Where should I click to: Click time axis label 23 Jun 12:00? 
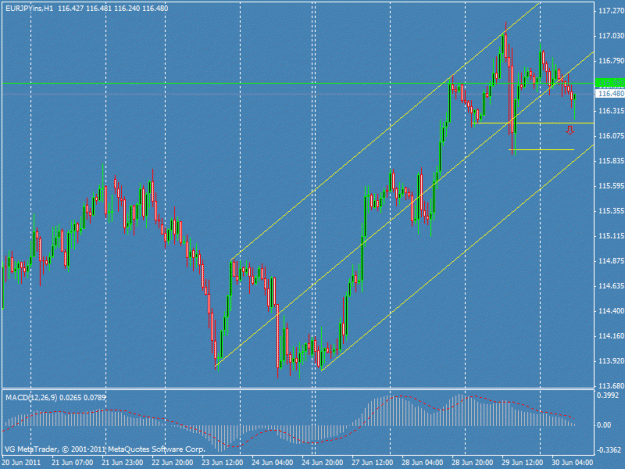pos(222,463)
